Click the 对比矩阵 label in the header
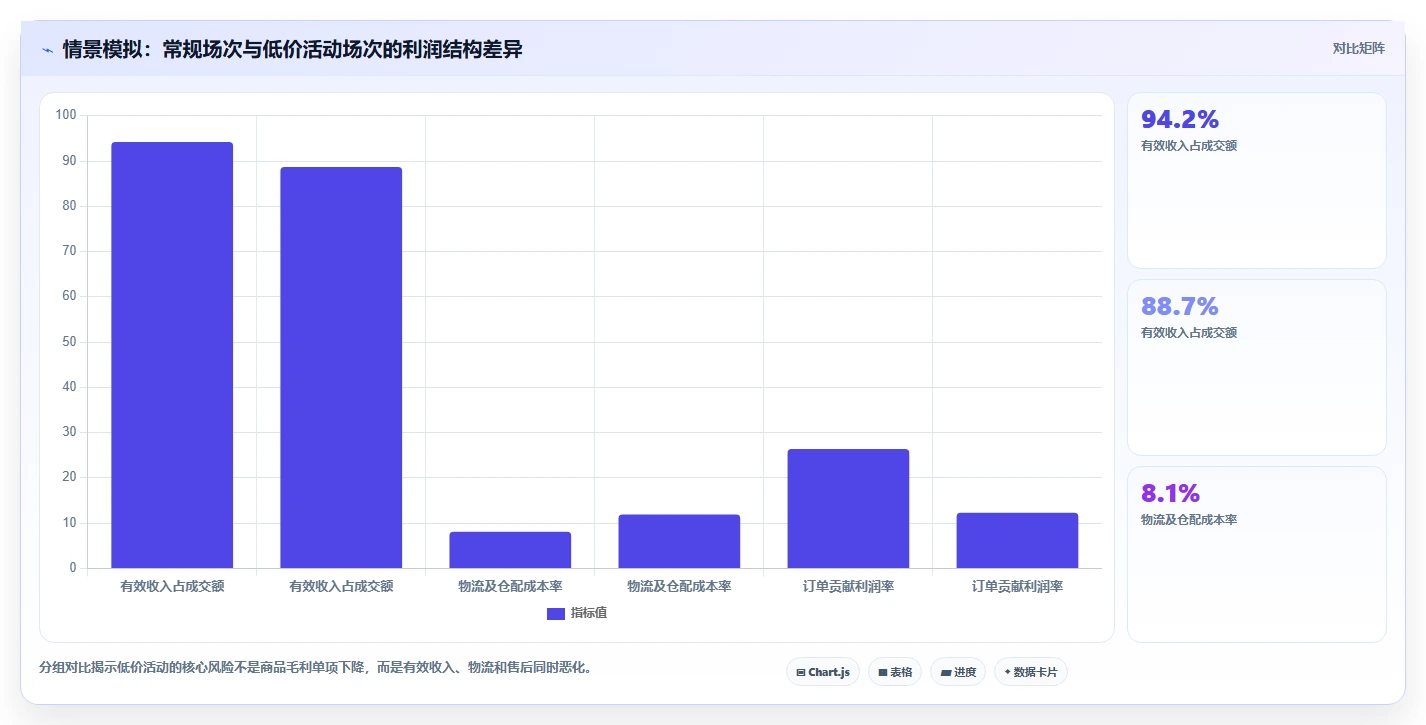This screenshot has width=1426, height=725. (1359, 48)
